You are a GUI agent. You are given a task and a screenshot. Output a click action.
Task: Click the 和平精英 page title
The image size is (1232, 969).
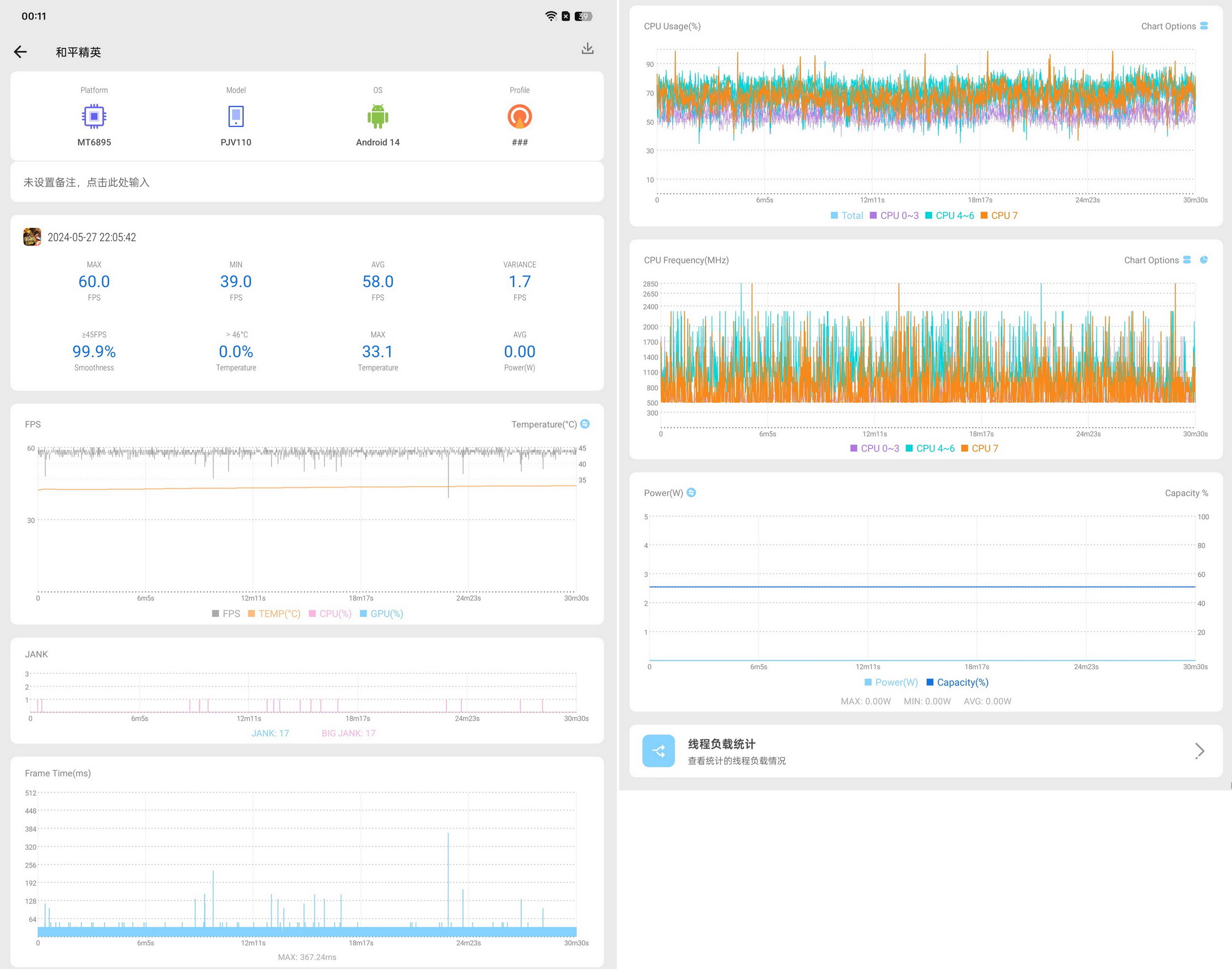[78, 52]
